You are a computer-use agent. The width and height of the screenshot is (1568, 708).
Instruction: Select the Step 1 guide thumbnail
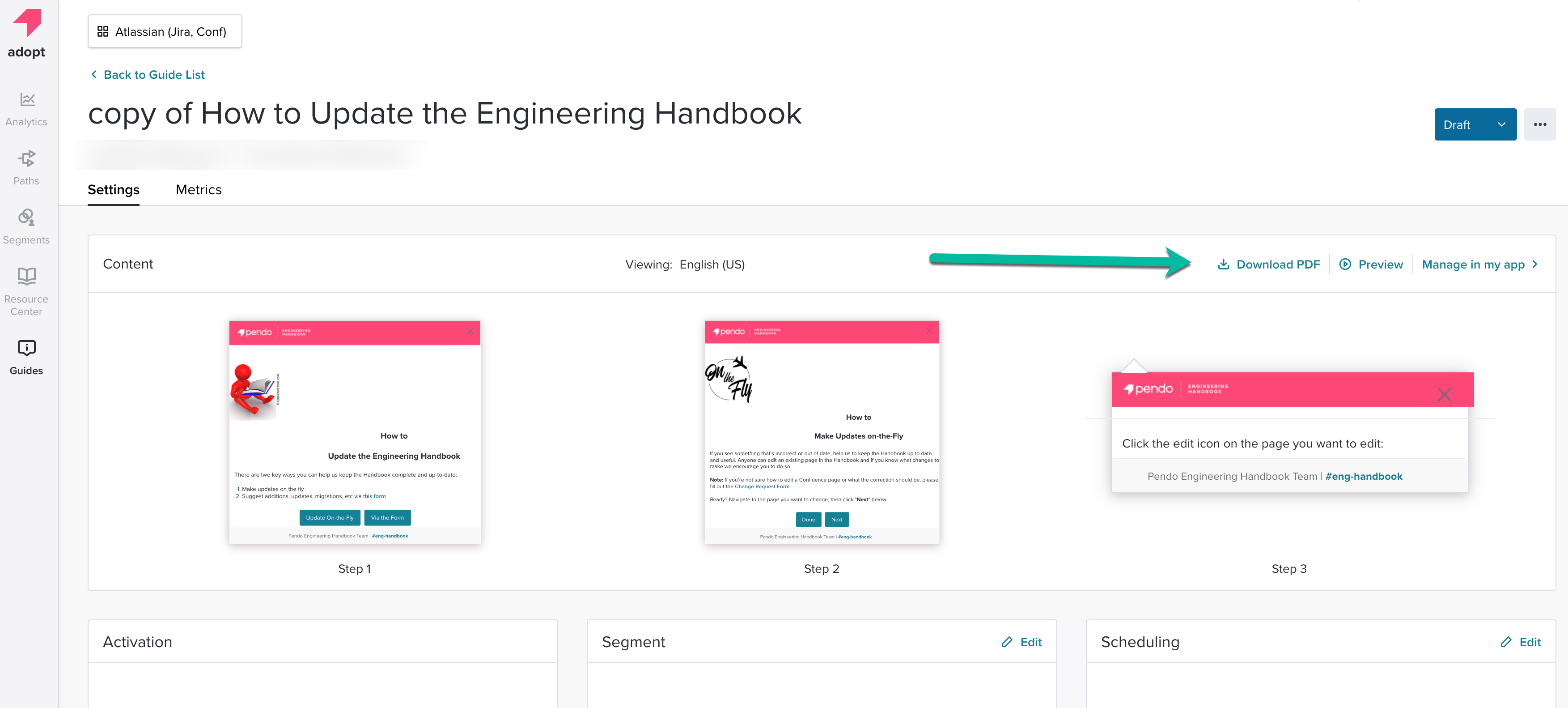tap(355, 432)
